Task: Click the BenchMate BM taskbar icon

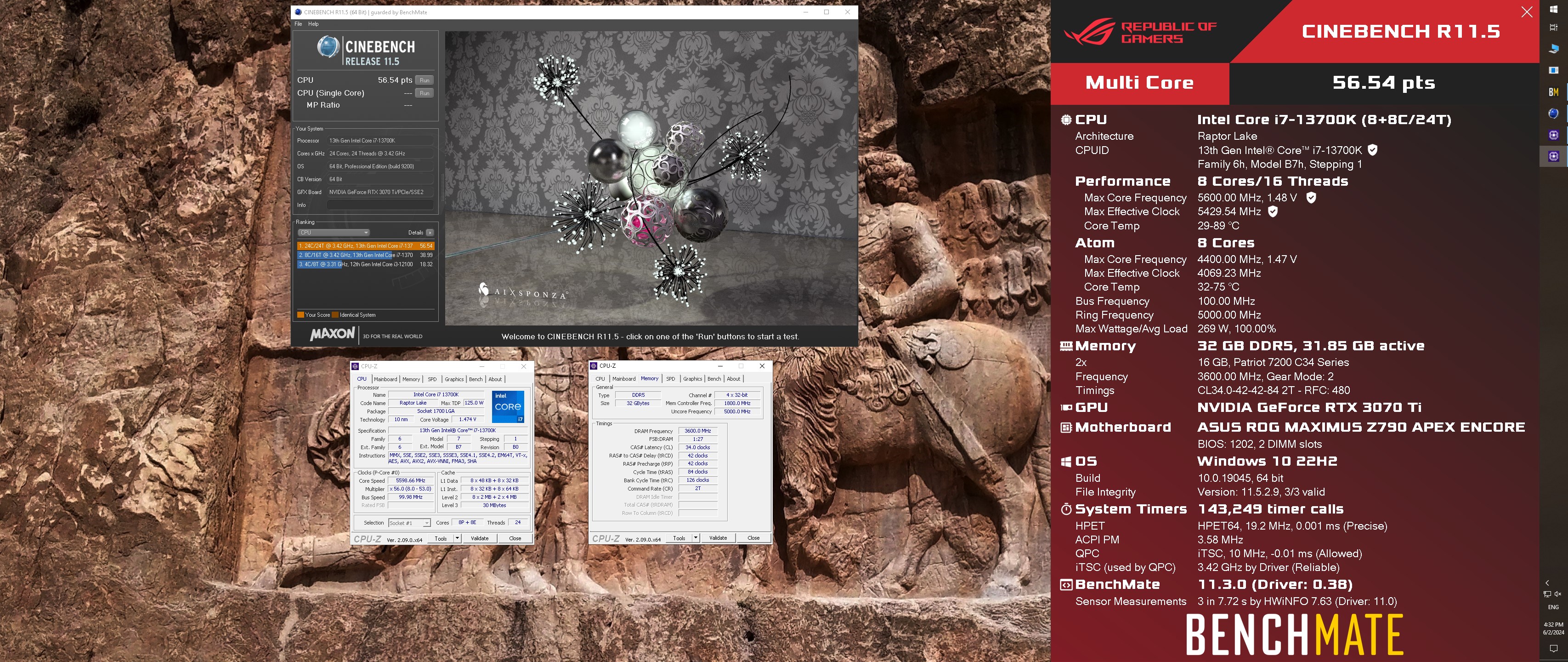Action: point(1553,92)
